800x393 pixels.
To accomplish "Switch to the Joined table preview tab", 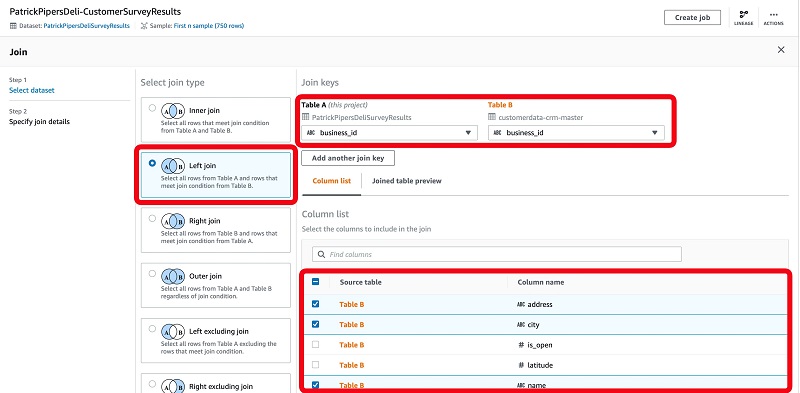I will tap(407, 181).
